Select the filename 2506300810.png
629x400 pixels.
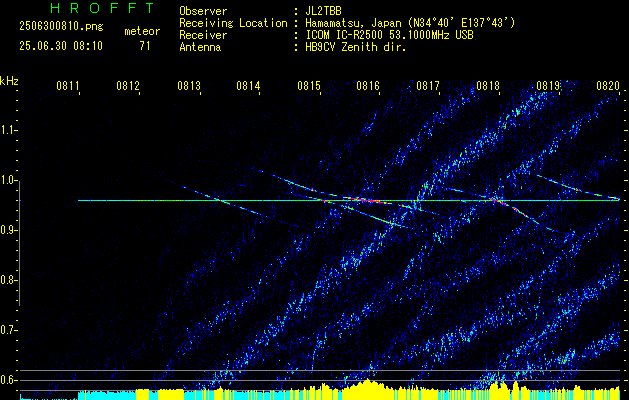click(61, 26)
